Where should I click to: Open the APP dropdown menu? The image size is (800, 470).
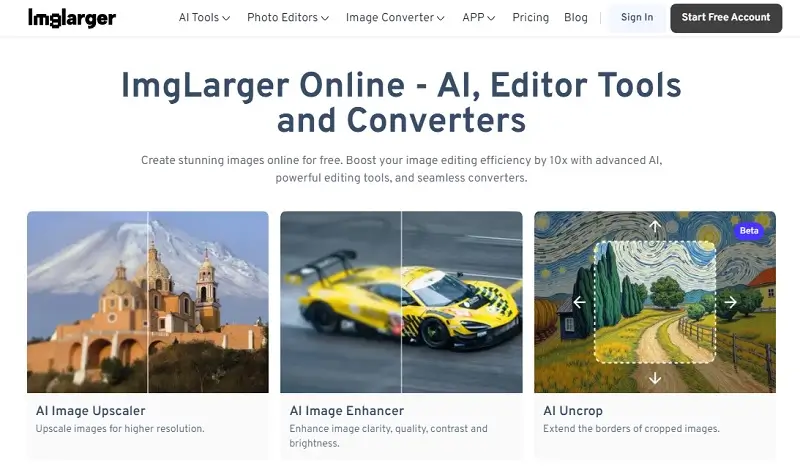click(478, 18)
